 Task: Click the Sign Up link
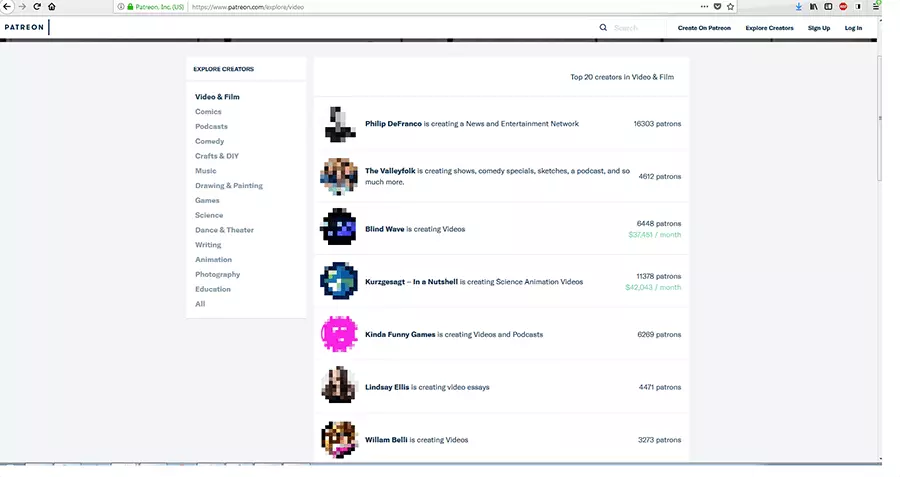[x=818, y=28]
